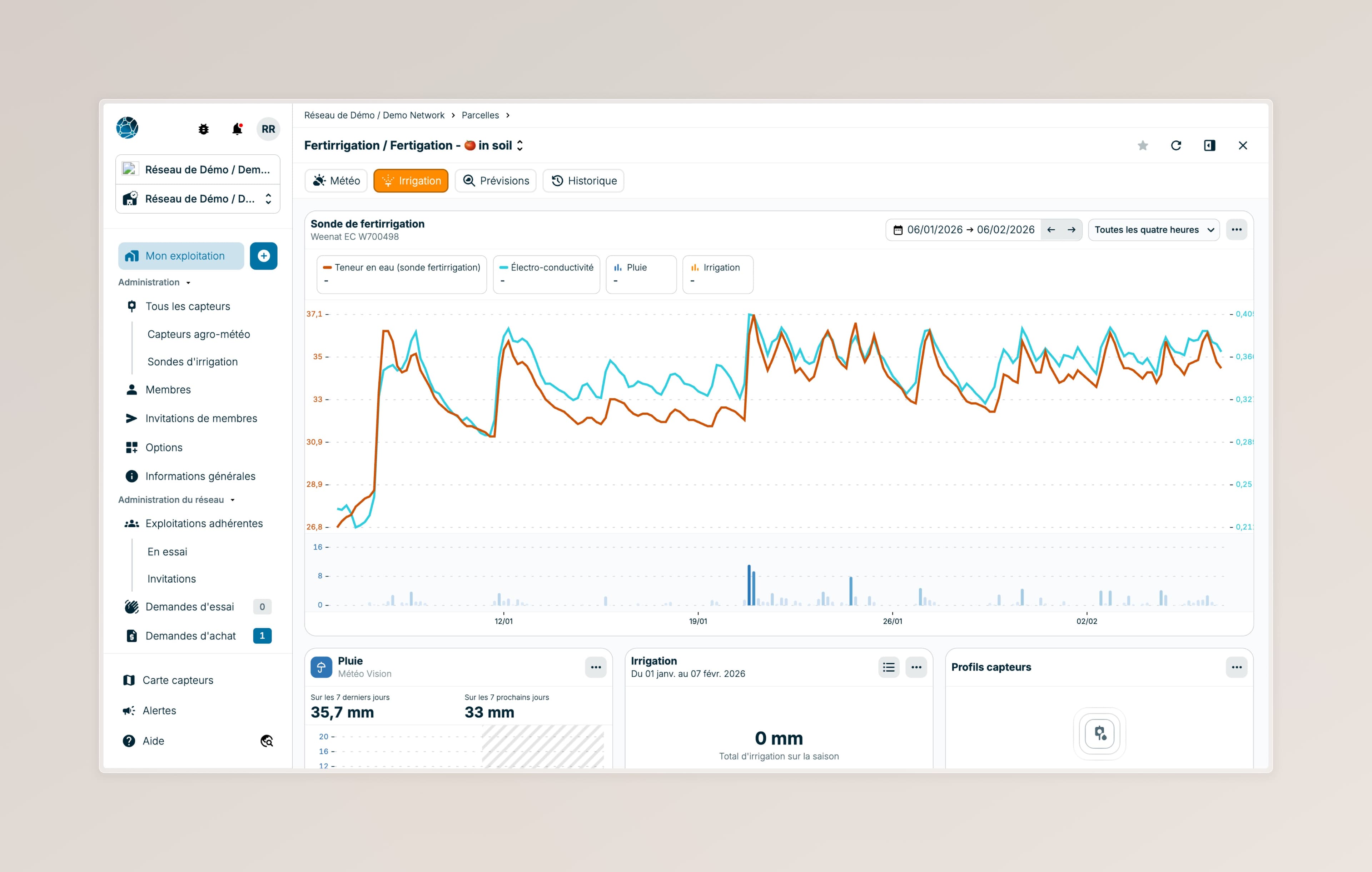Open the date range 06/01/2026 picker

click(x=964, y=230)
